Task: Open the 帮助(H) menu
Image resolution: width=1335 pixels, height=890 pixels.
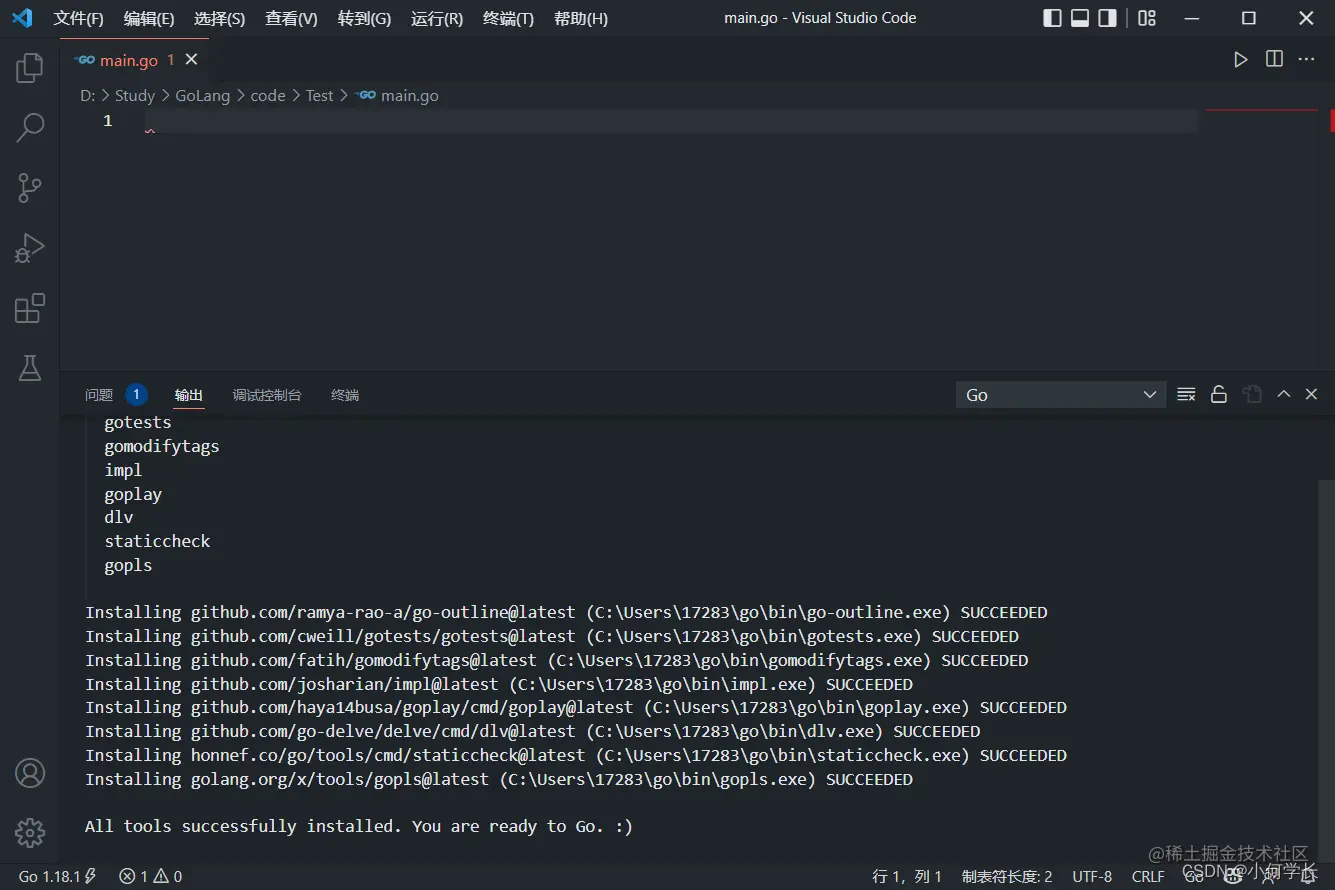Action: tap(580, 19)
